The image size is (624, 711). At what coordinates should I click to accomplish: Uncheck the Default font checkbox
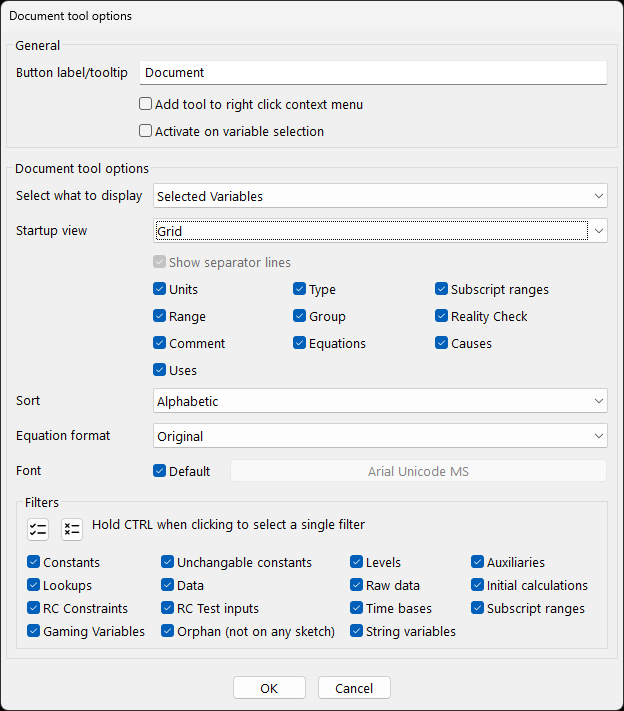tap(160, 471)
